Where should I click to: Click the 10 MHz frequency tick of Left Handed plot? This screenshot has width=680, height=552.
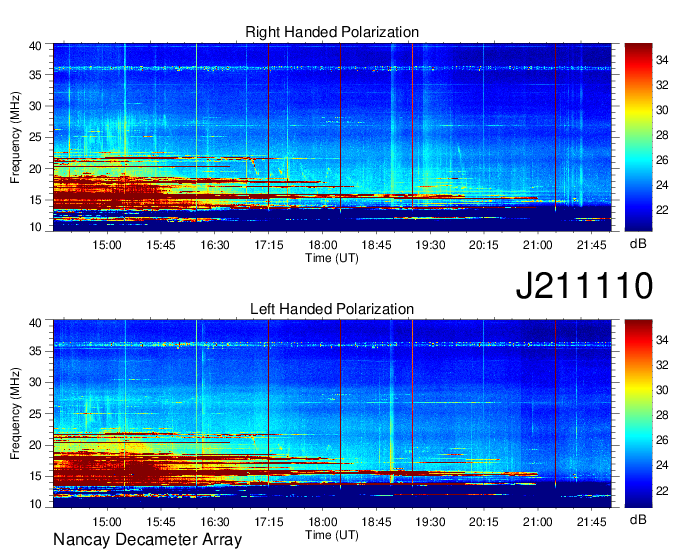(36, 504)
